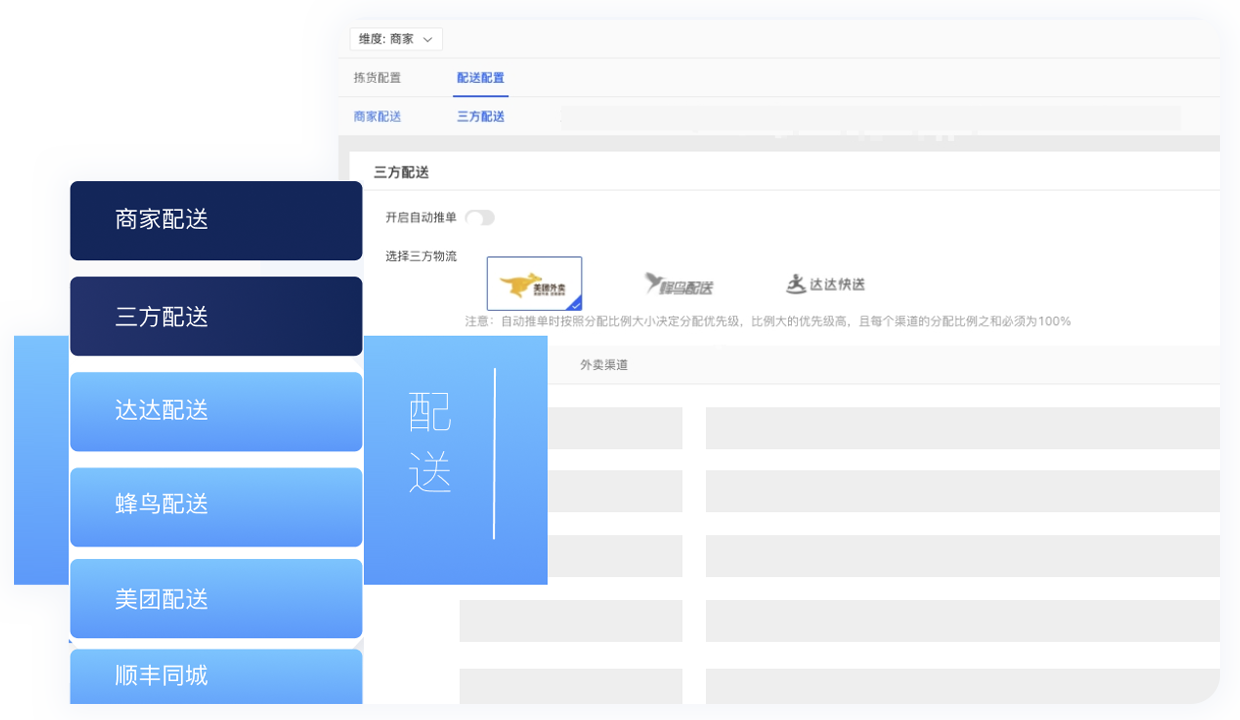Open the 商家配送 sub-tab link at top

(x=377, y=117)
